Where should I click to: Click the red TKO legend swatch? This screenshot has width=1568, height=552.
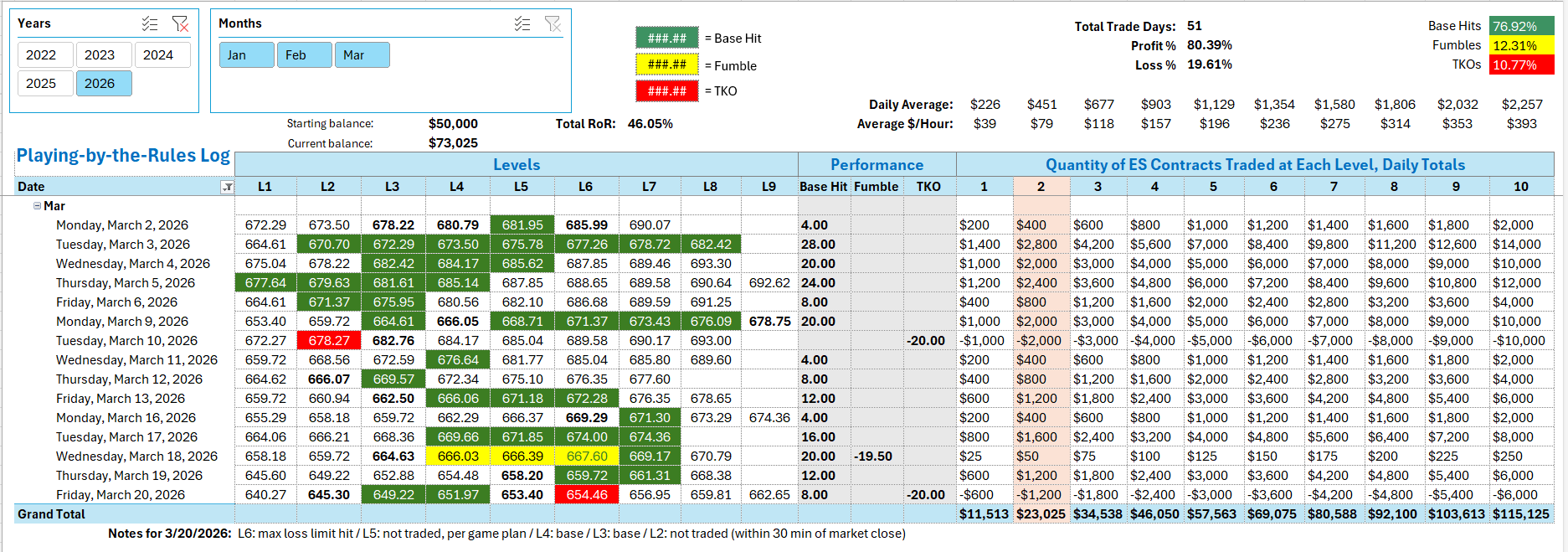tap(666, 91)
